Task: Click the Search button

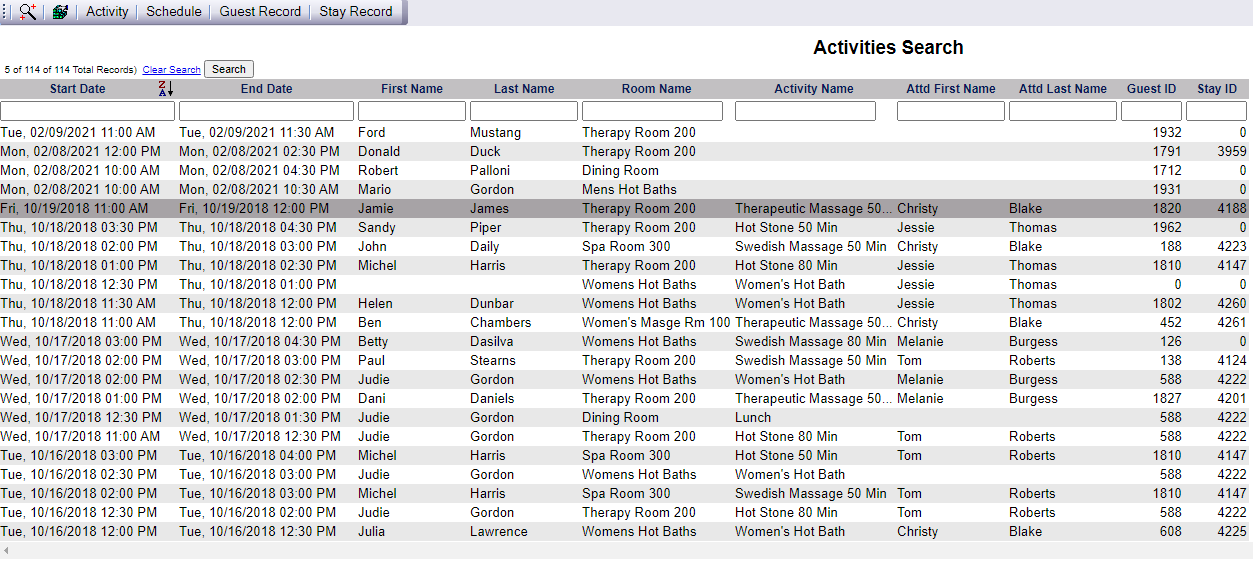Action: (229, 69)
